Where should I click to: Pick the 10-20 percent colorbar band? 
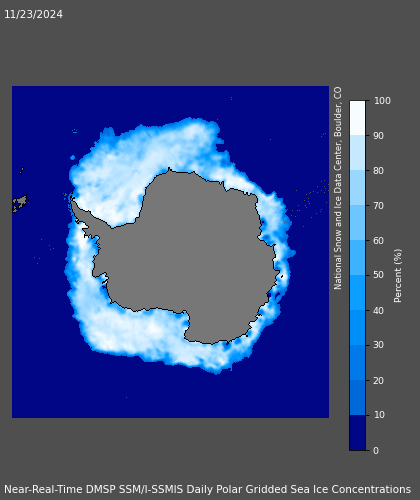357,397
